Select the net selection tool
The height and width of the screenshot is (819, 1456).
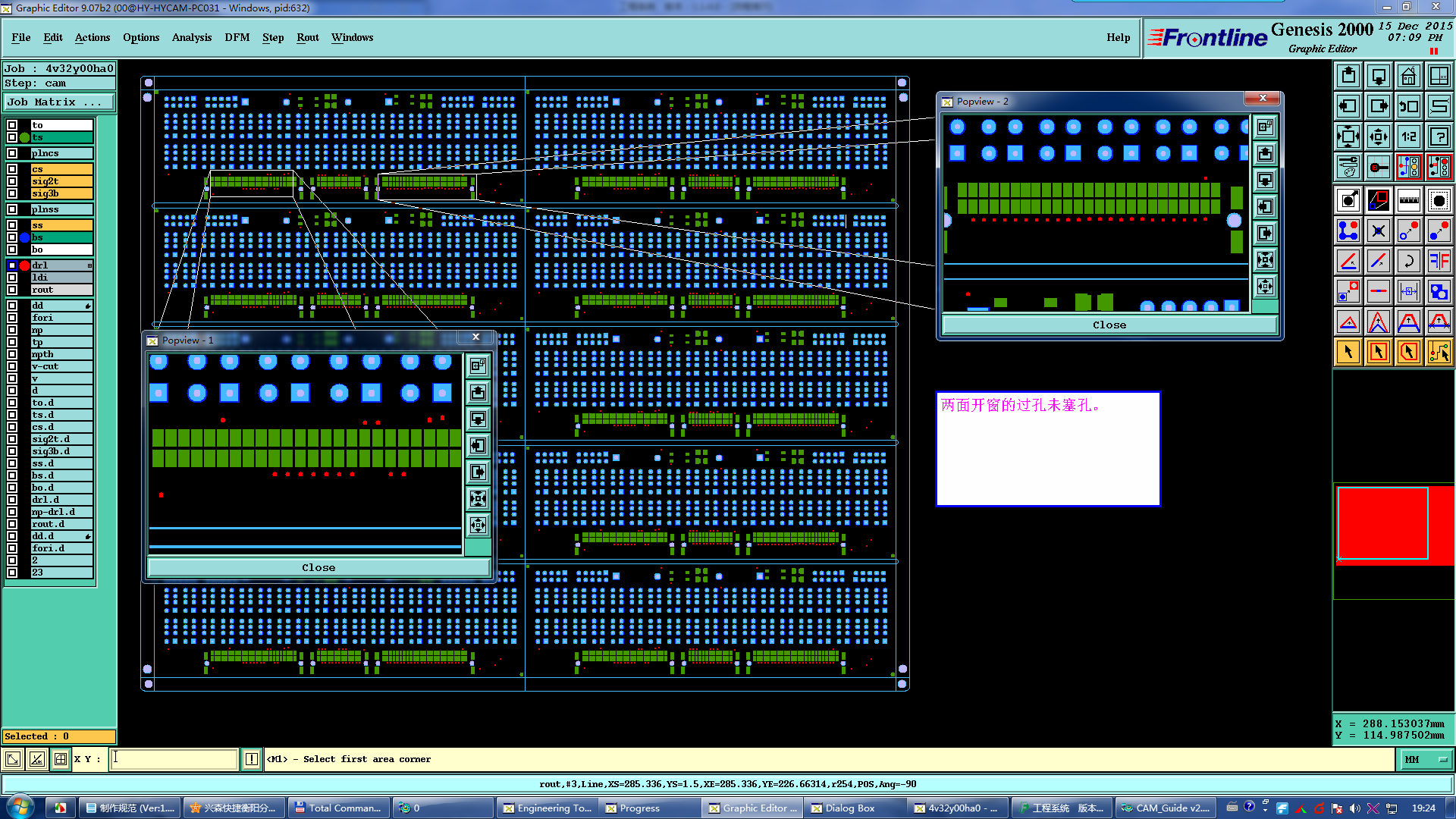click(1439, 352)
